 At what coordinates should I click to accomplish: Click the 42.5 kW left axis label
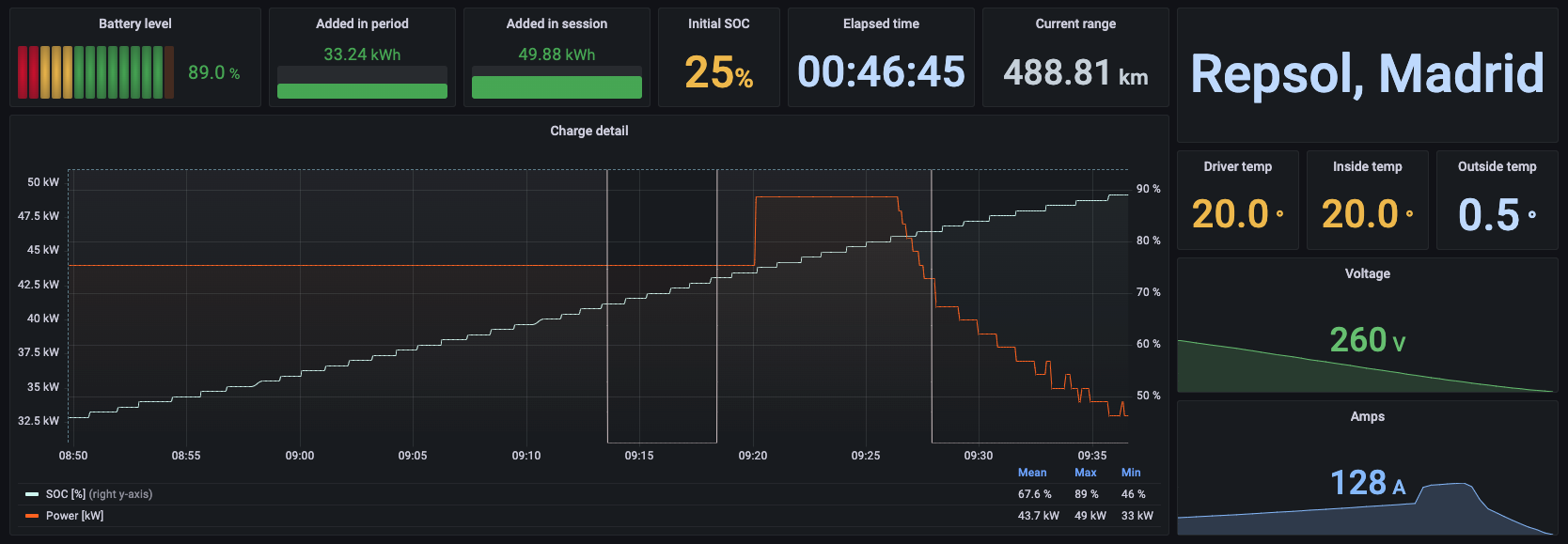click(39, 285)
